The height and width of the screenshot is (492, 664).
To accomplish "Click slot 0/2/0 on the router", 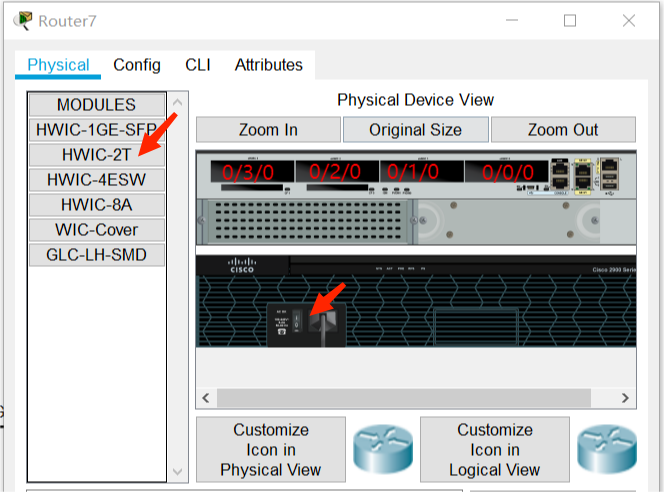I will pyautogui.click(x=337, y=171).
